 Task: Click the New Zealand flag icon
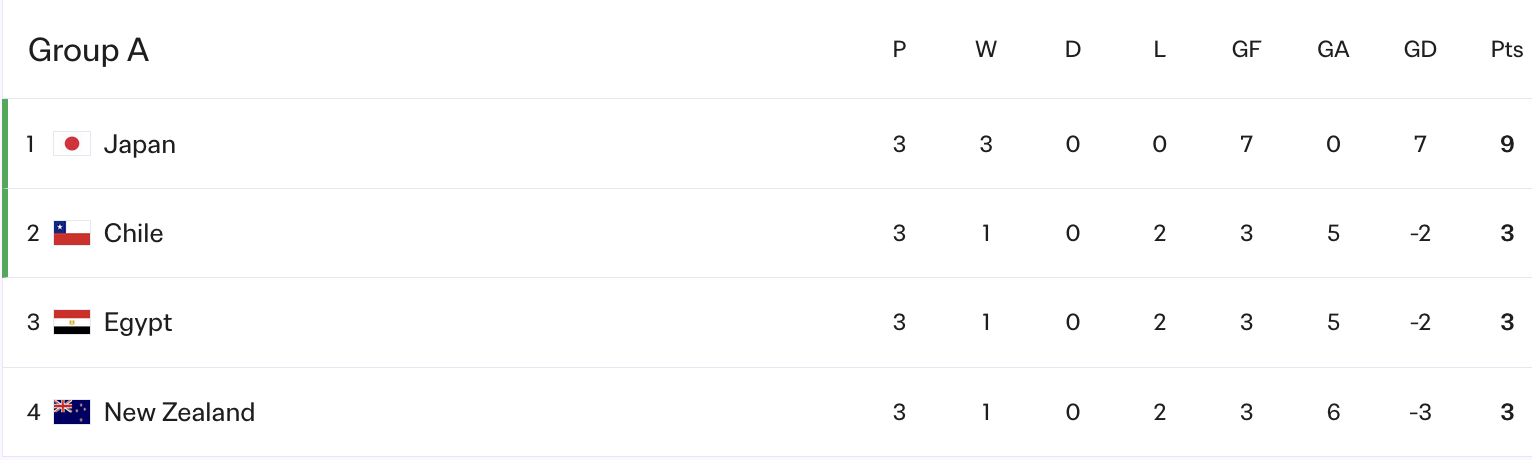pyautogui.click(x=72, y=412)
